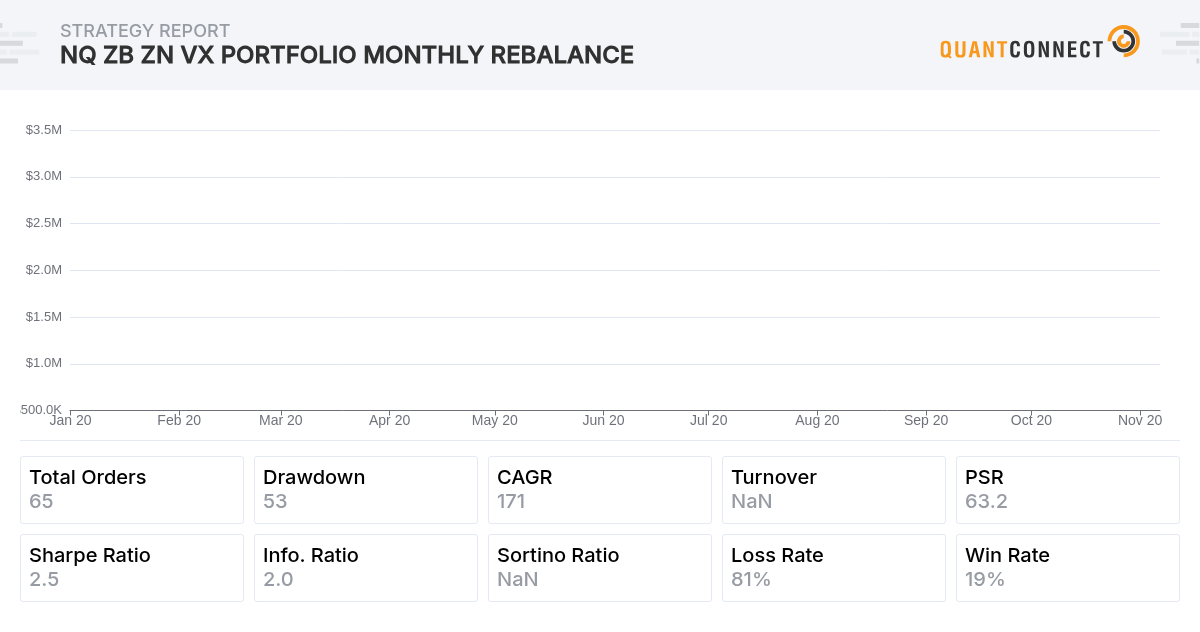Click the Feb 20 x-axis label
The image size is (1200, 632).
click(179, 420)
